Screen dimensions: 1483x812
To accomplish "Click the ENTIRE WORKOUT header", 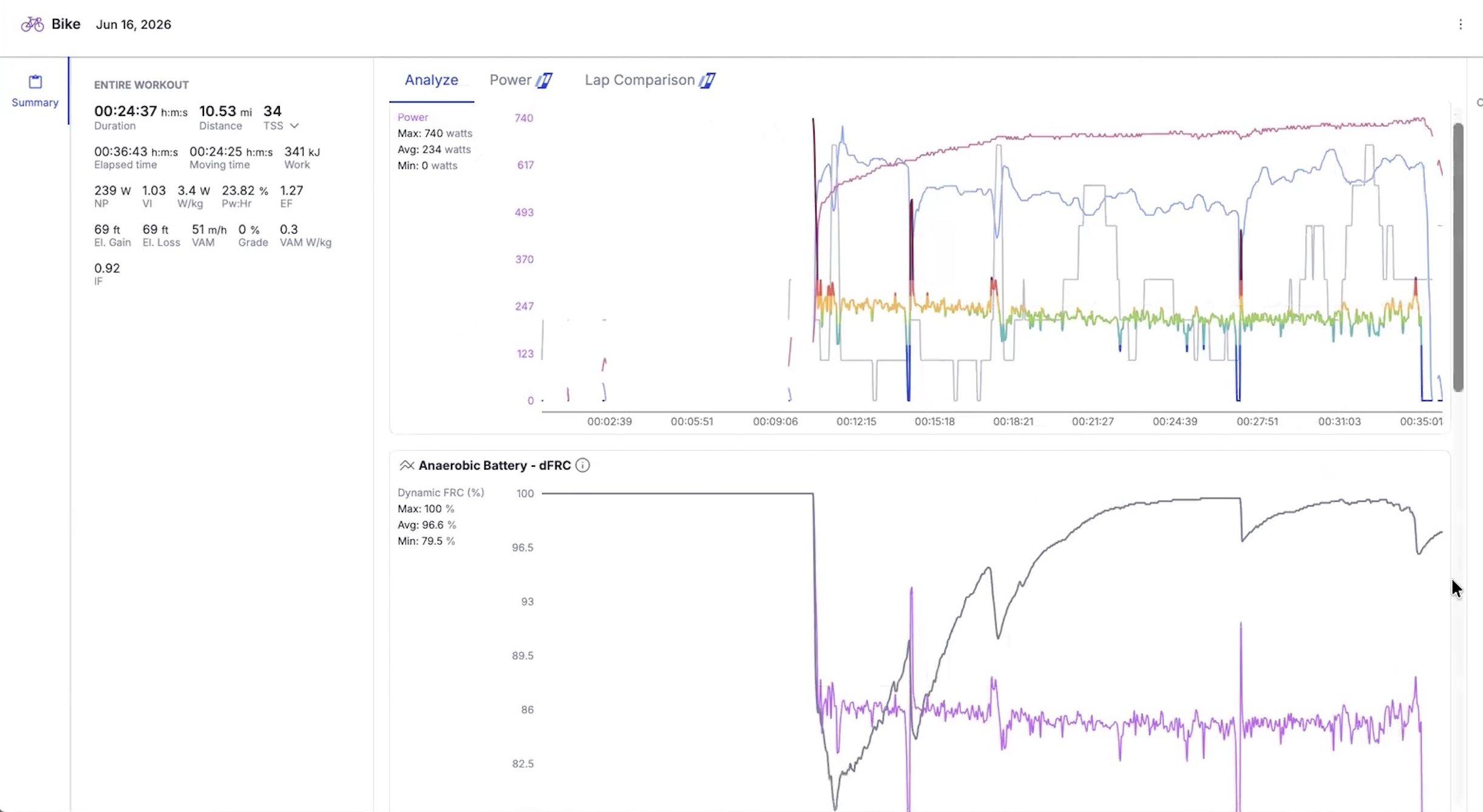I will 141,85.
